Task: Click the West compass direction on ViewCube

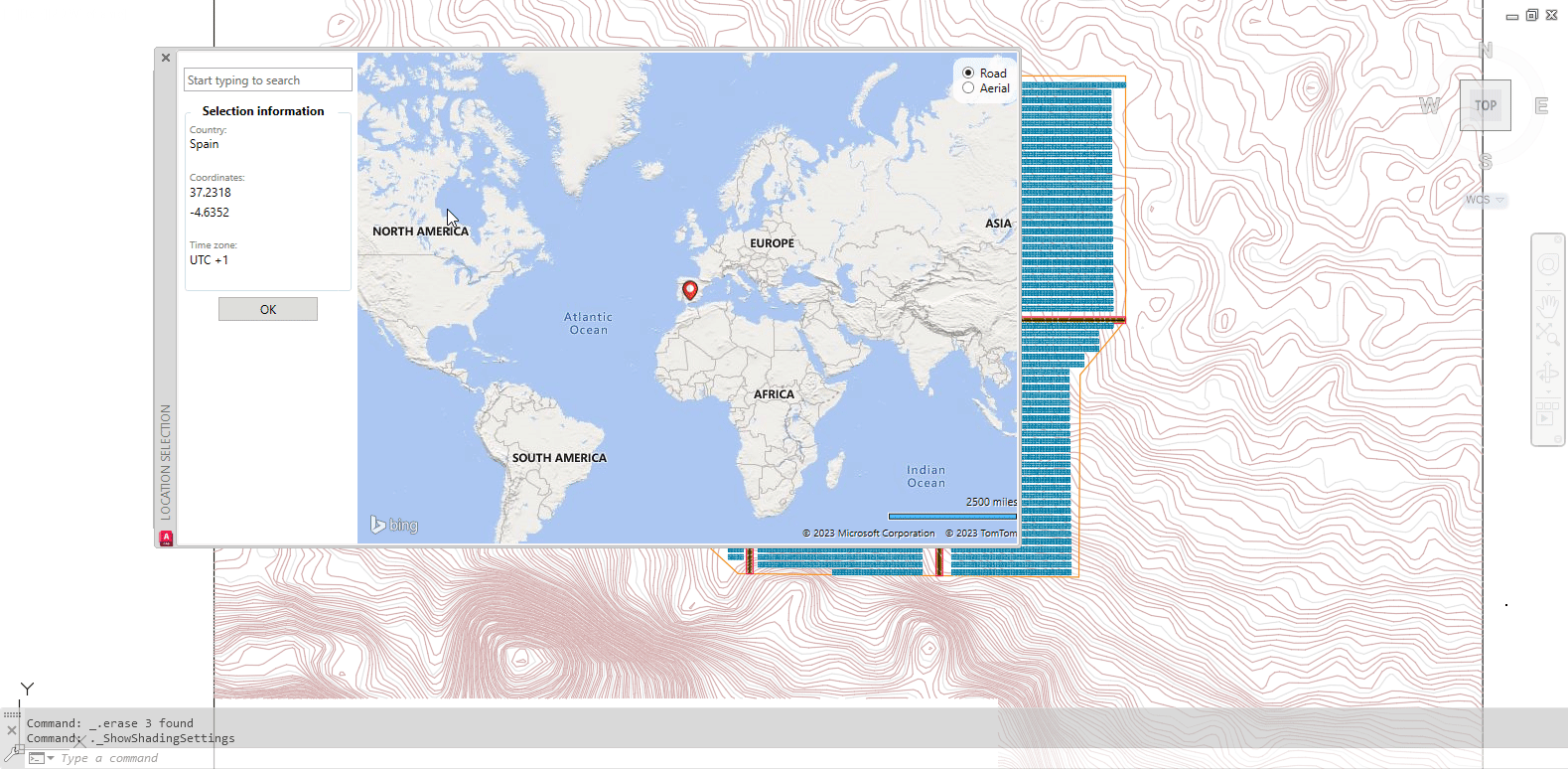Action: coord(1429,106)
